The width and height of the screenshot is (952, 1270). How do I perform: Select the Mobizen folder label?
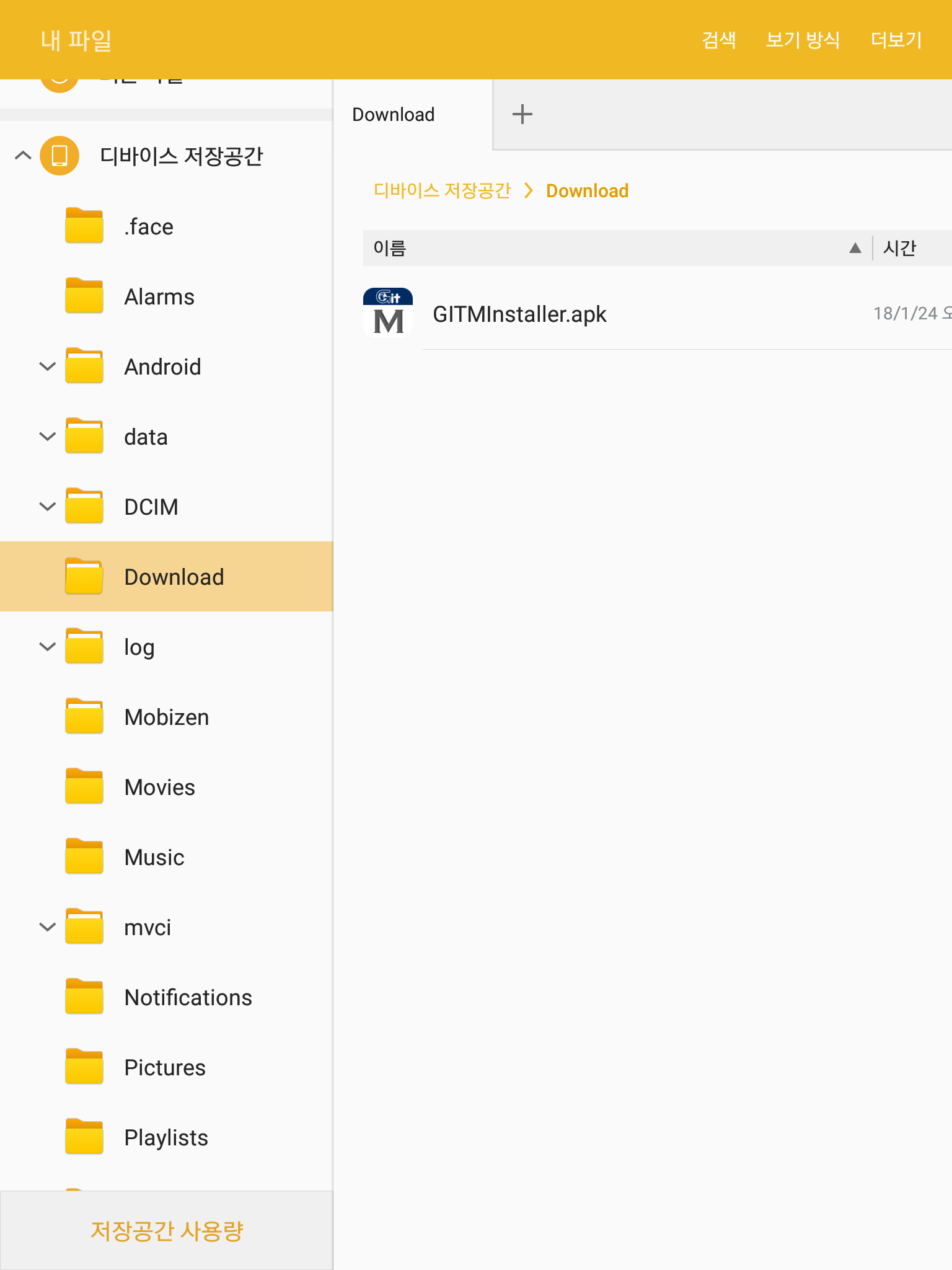167,717
